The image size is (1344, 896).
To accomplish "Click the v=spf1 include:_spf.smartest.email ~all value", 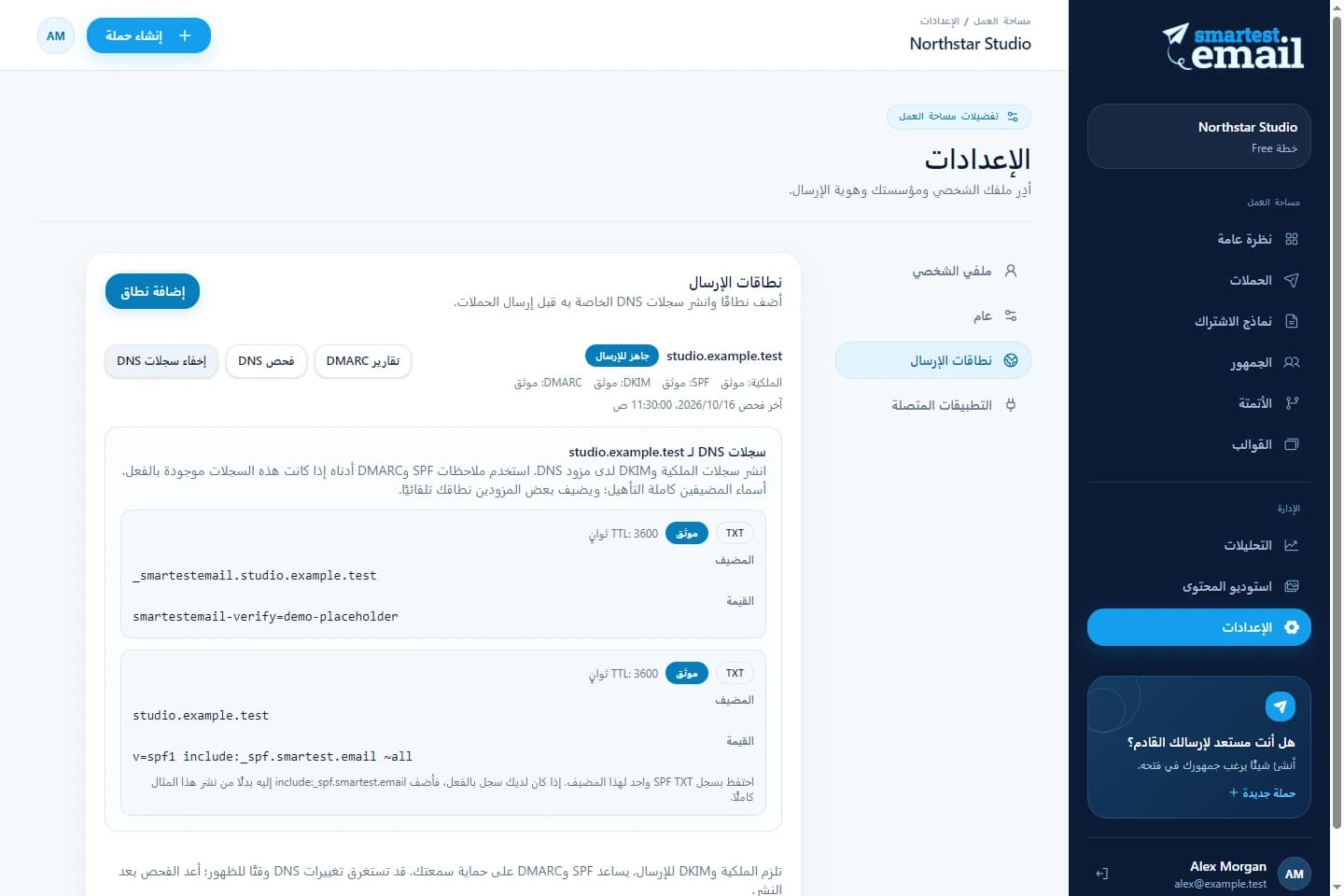I will point(273,757).
